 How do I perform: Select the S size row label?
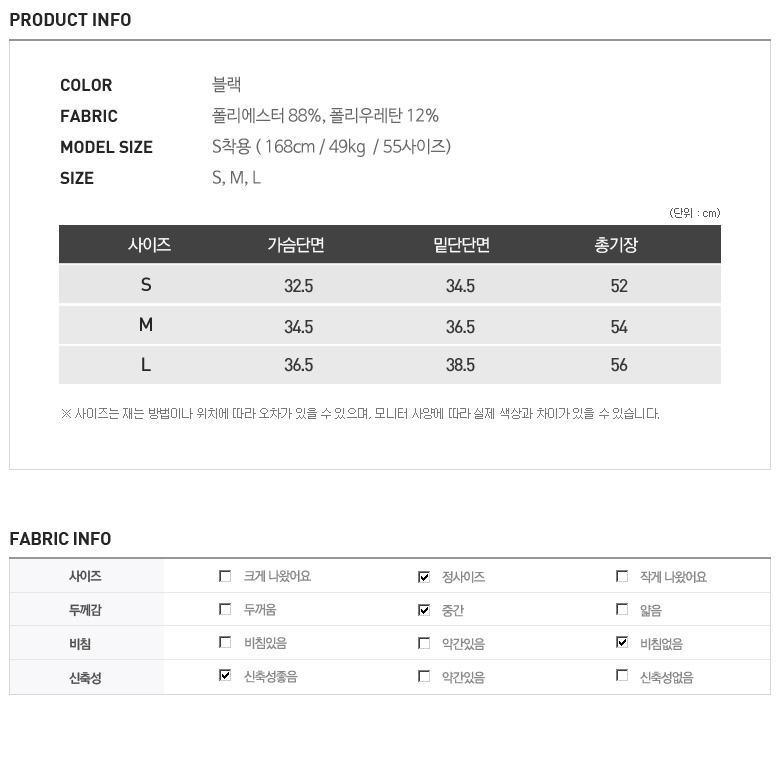tap(146, 285)
